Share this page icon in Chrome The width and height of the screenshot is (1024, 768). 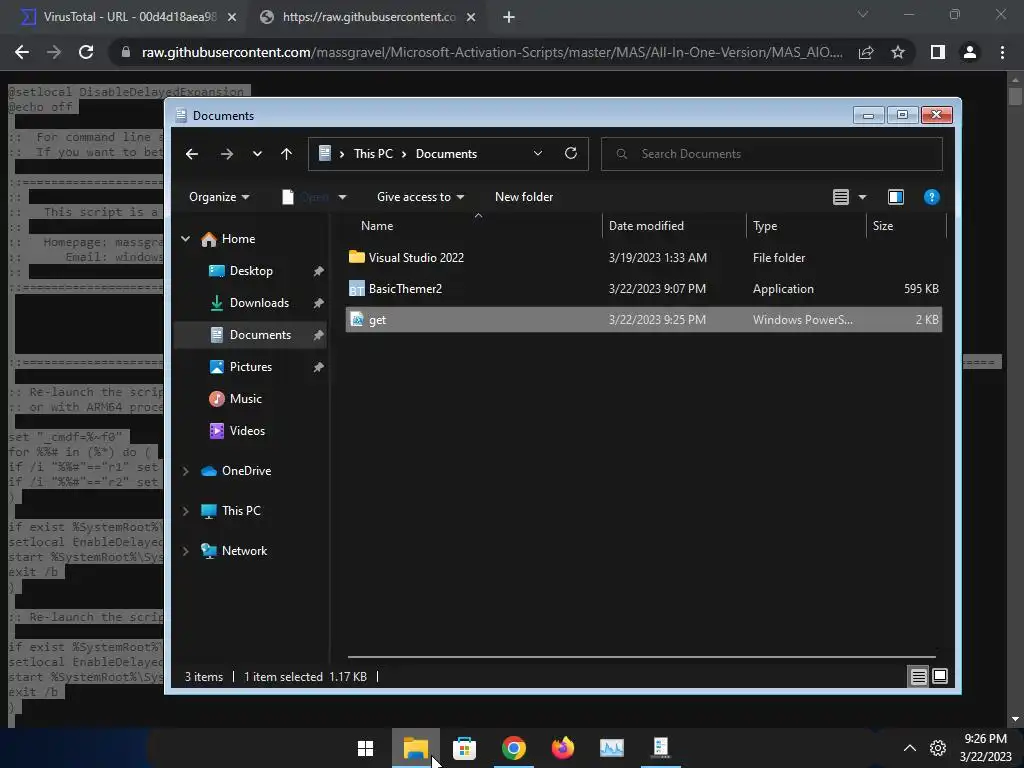click(x=866, y=52)
